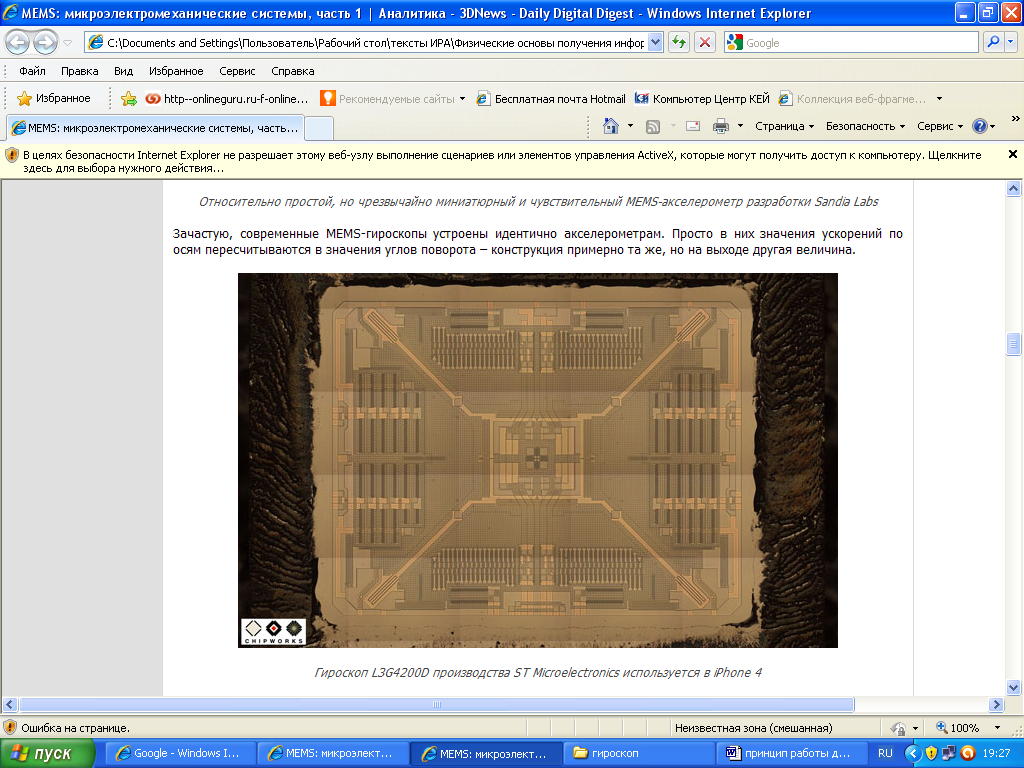Expand Коллекция веб-фрагментов dropdown arrow
Image resolution: width=1024 pixels, height=768 pixels.
point(939,99)
